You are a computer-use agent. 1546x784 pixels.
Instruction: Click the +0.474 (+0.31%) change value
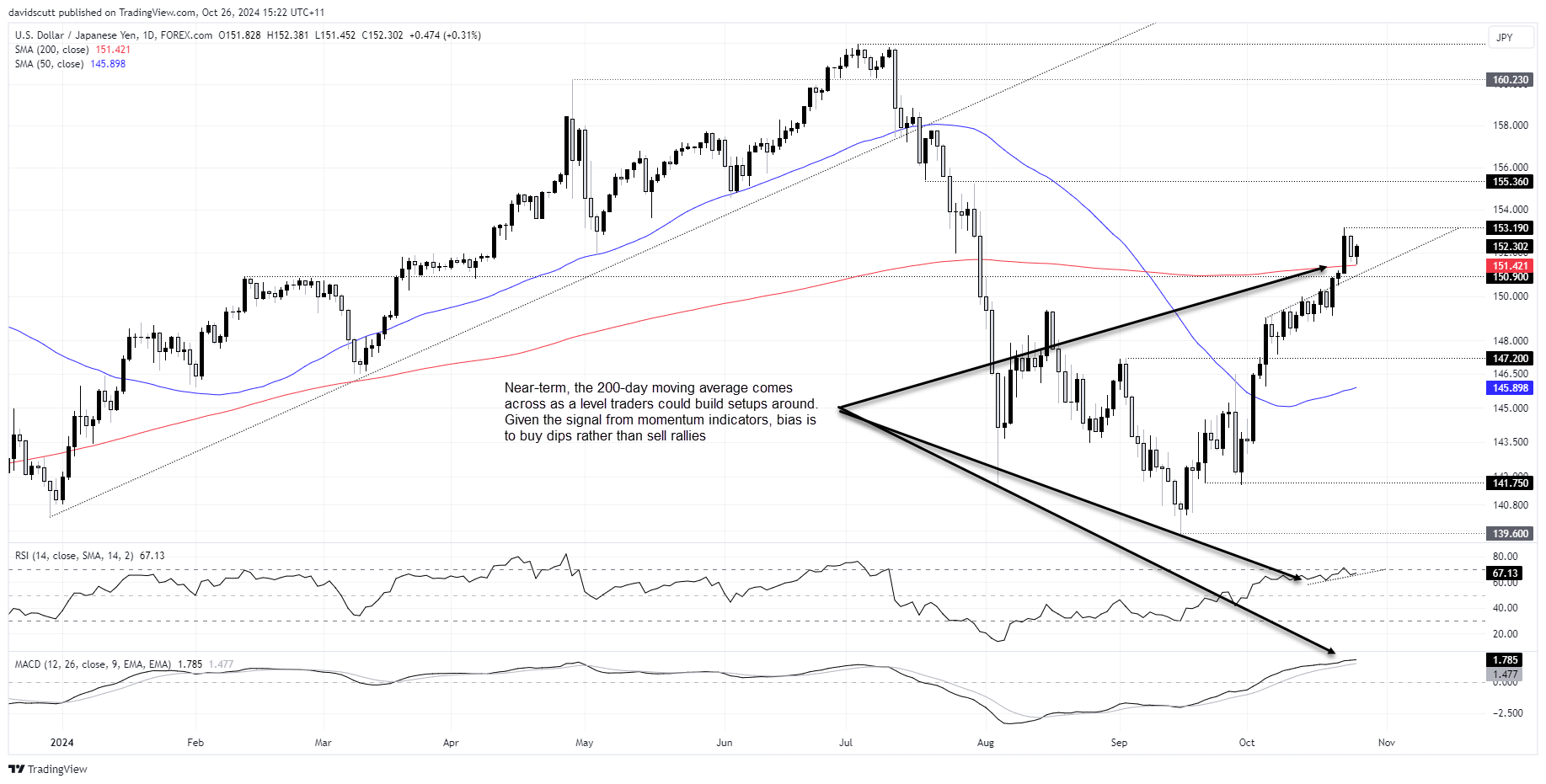(x=444, y=35)
